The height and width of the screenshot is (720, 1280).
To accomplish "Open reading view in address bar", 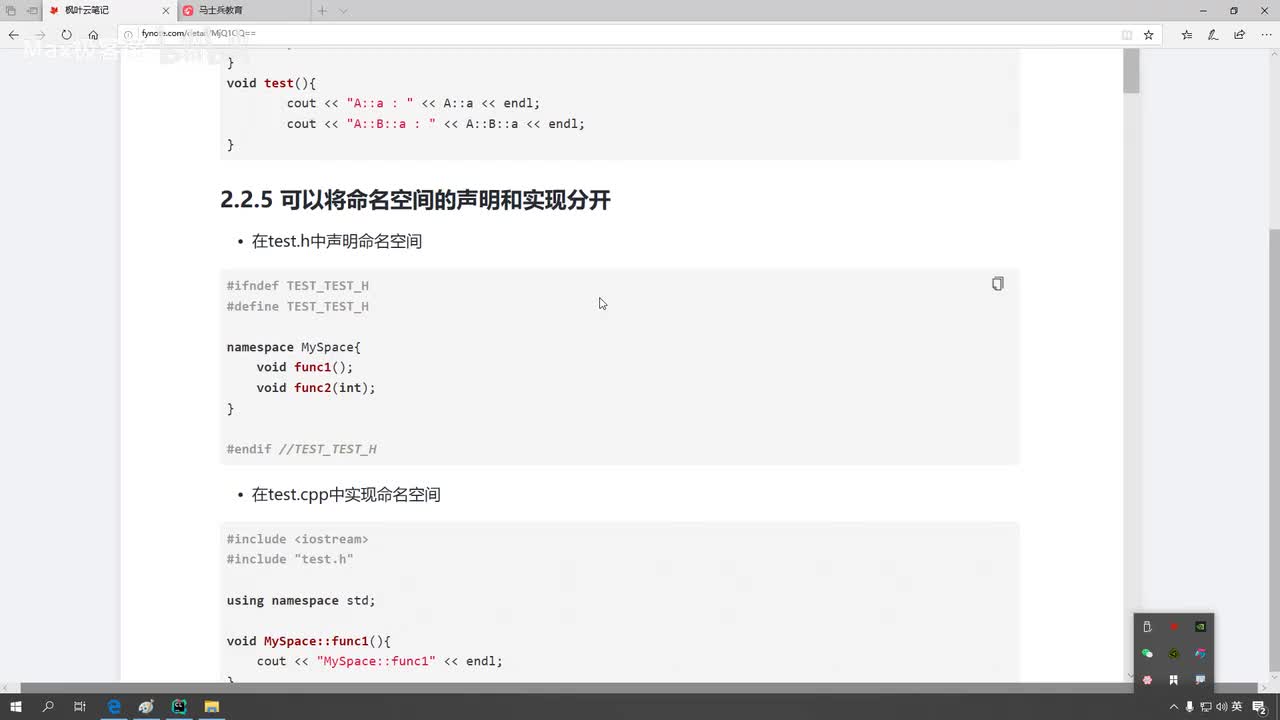I will point(1127,34).
